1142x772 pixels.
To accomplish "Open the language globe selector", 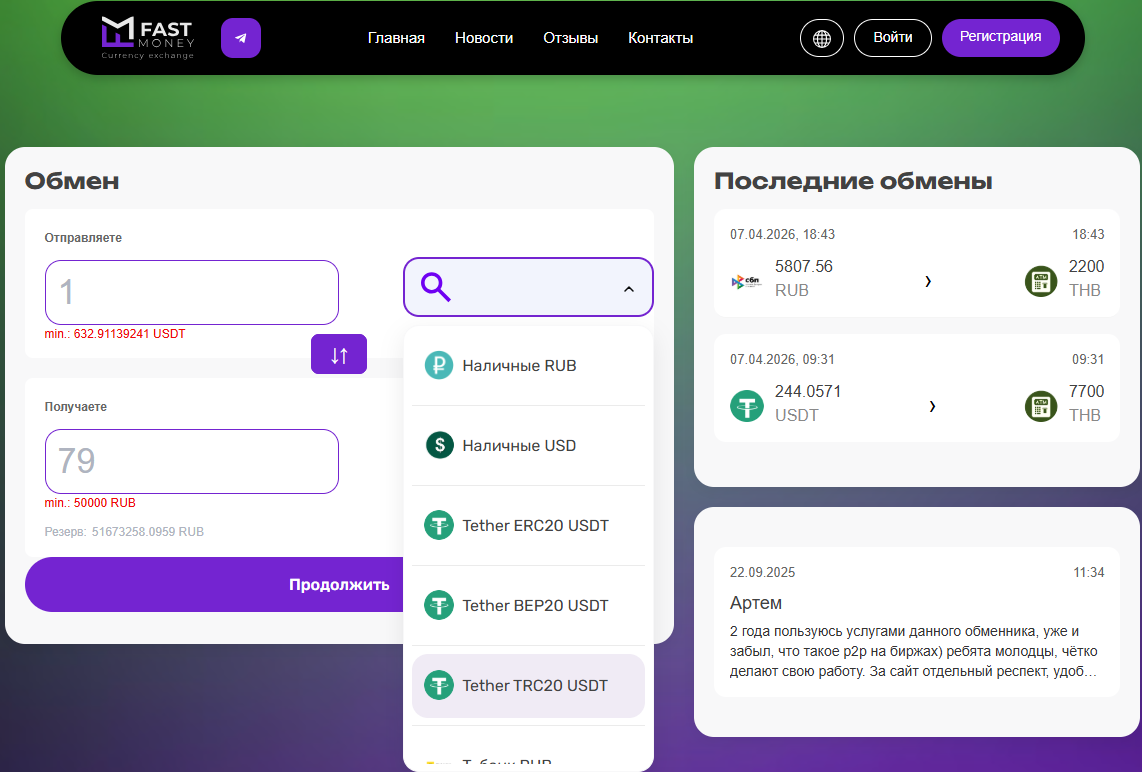I will pyautogui.click(x=822, y=38).
